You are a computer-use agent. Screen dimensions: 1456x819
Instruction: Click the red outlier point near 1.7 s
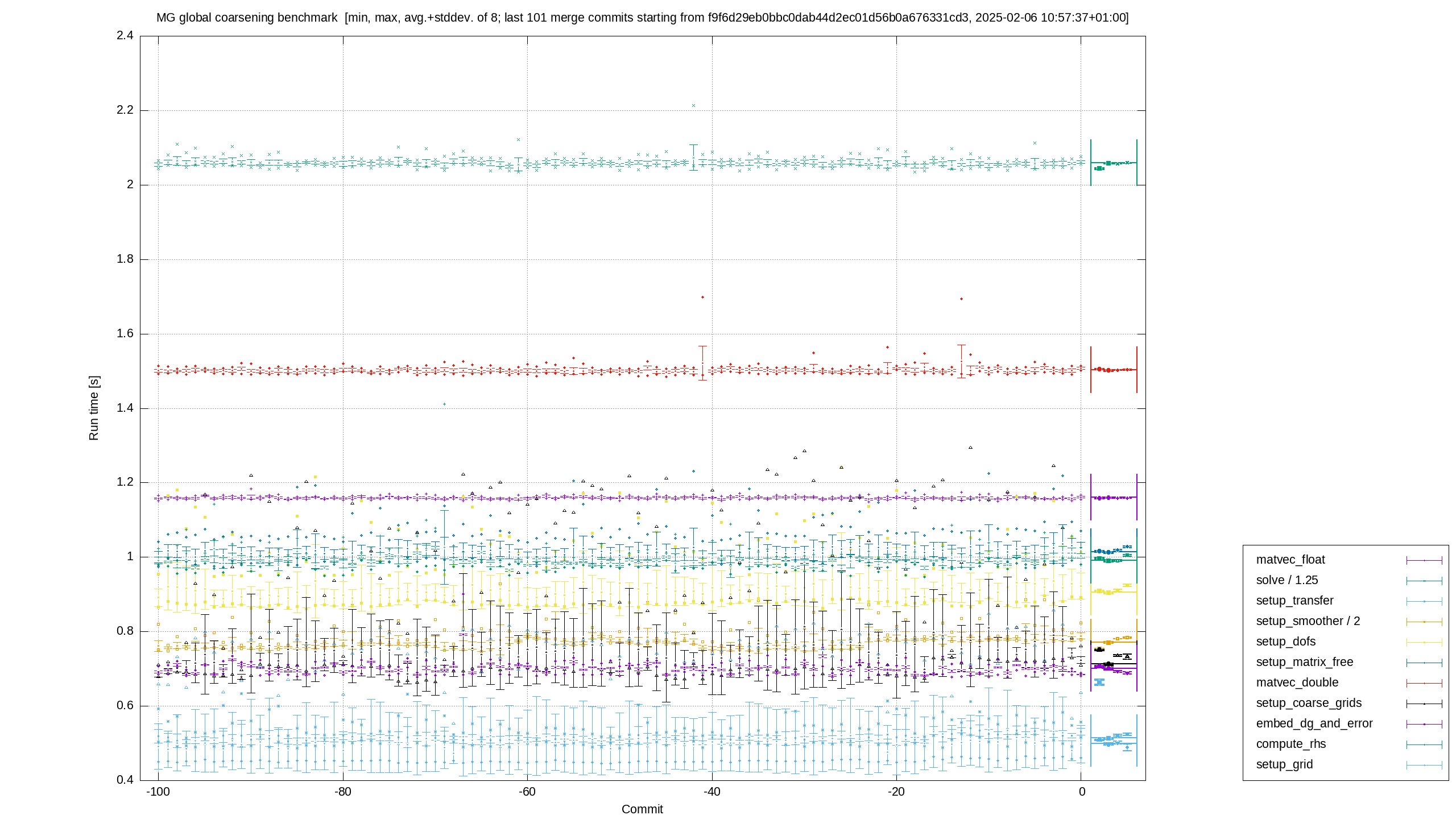(x=702, y=297)
